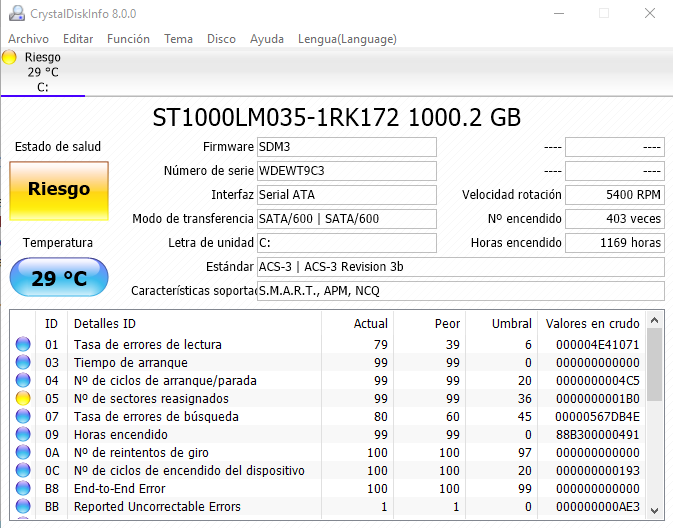Image resolution: width=673 pixels, height=528 pixels.
Task: Click the Actual column header
Action: pyautogui.click(x=357, y=324)
